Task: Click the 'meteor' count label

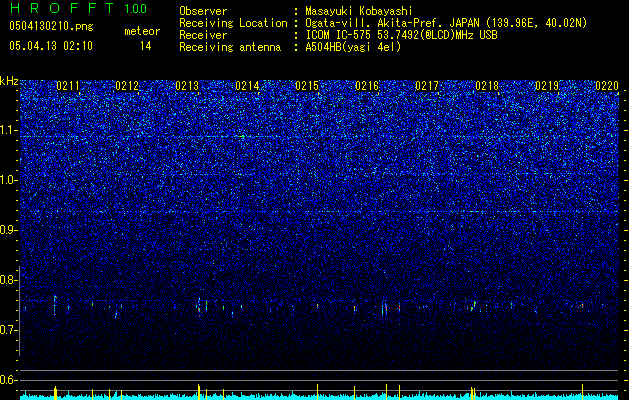Action: coord(142,31)
